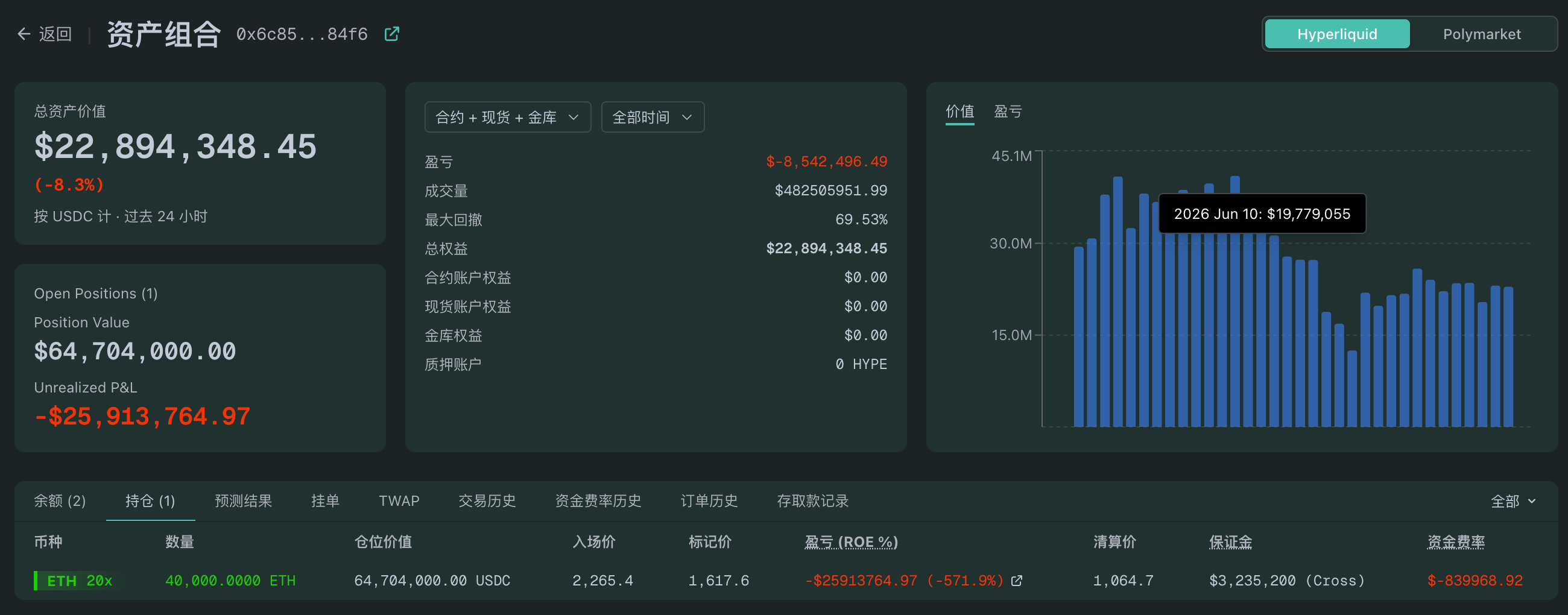Open wallet address external link icon
This screenshot has height=615, width=1568.
coord(392,34)
